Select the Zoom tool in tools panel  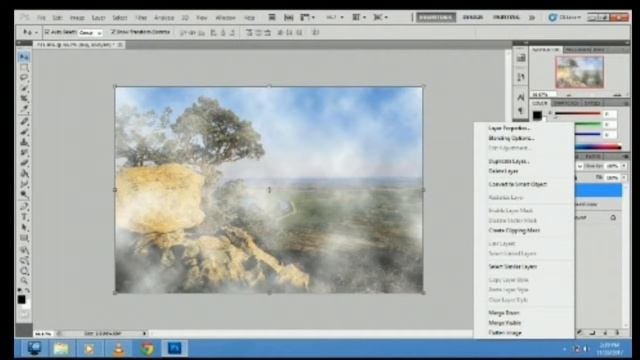pyautogui.click(x=24, y=280)
